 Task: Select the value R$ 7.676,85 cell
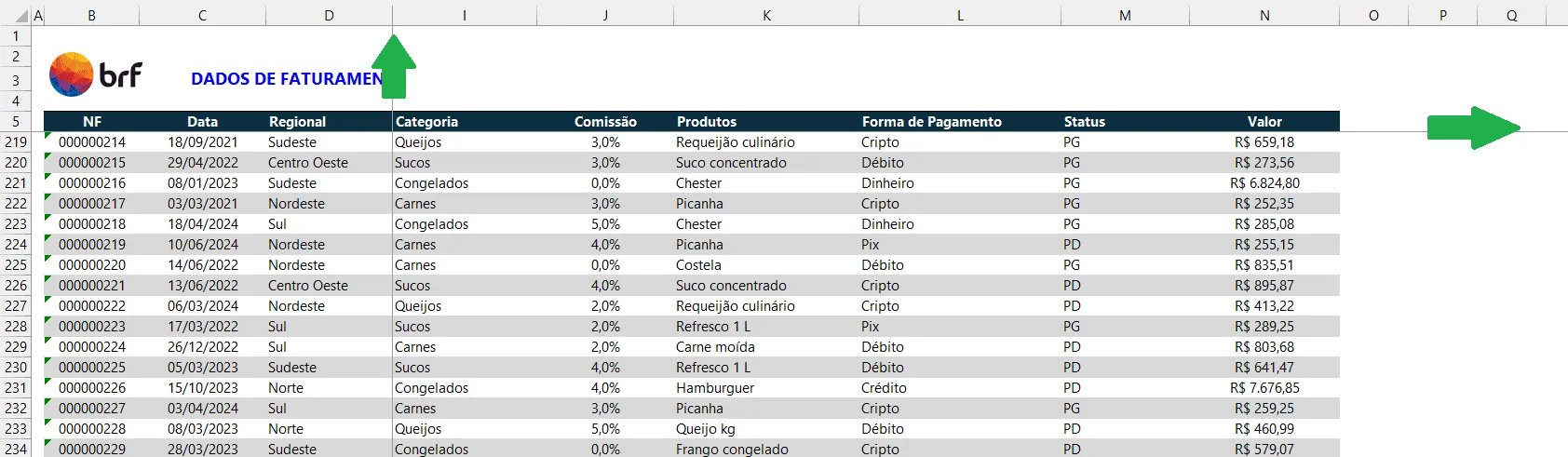click(1264, 388)
